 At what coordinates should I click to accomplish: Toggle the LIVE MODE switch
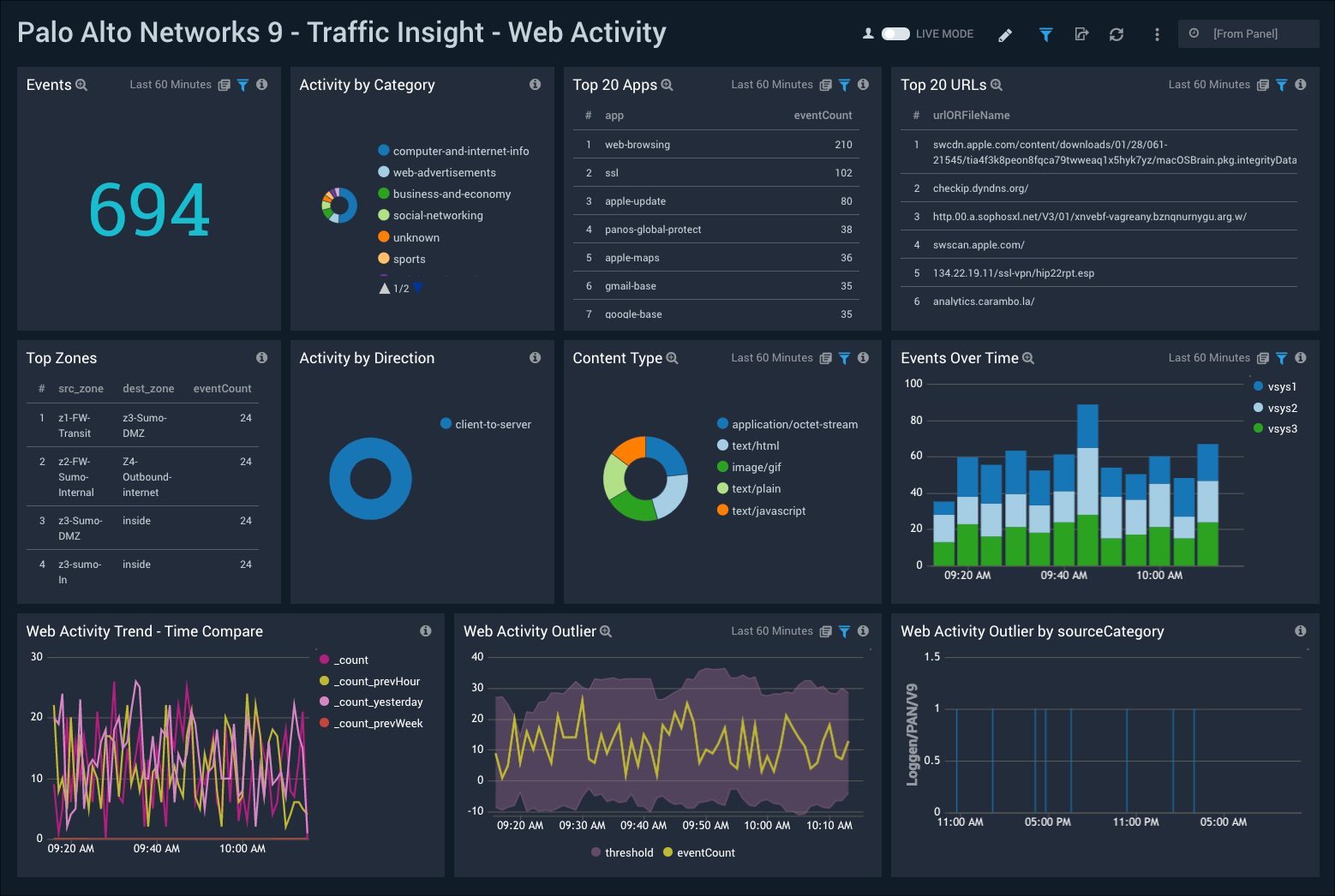(896, 33)
